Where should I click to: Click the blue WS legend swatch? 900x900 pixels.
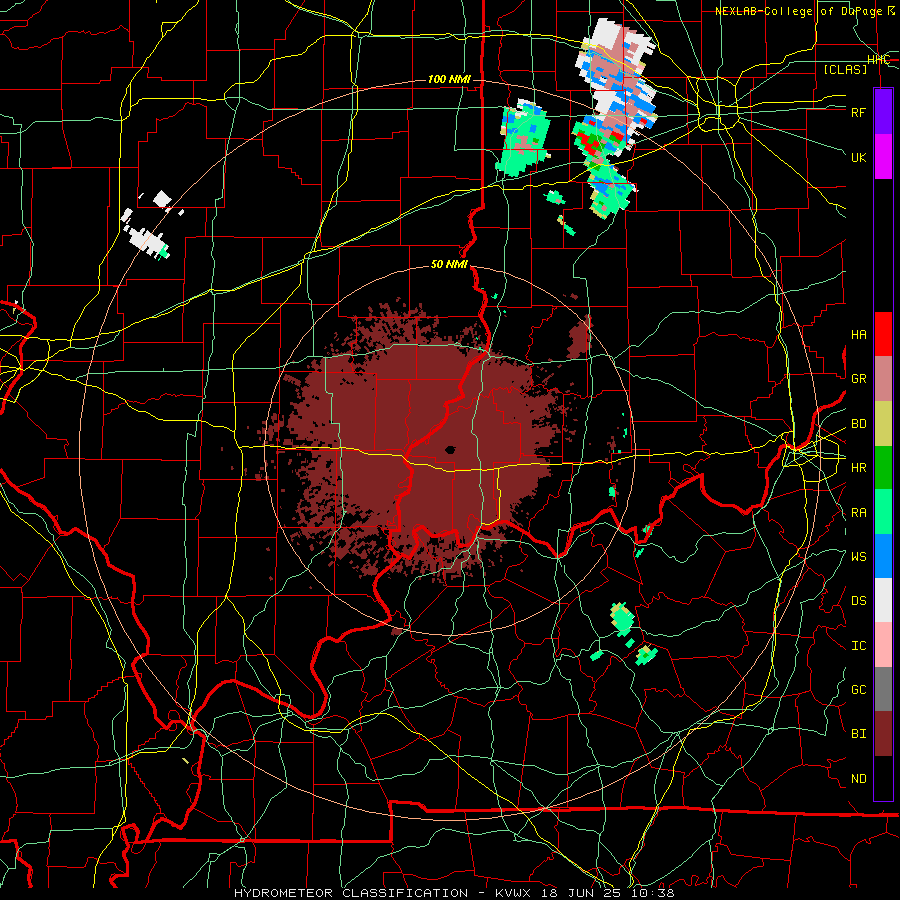click(883, 556)
